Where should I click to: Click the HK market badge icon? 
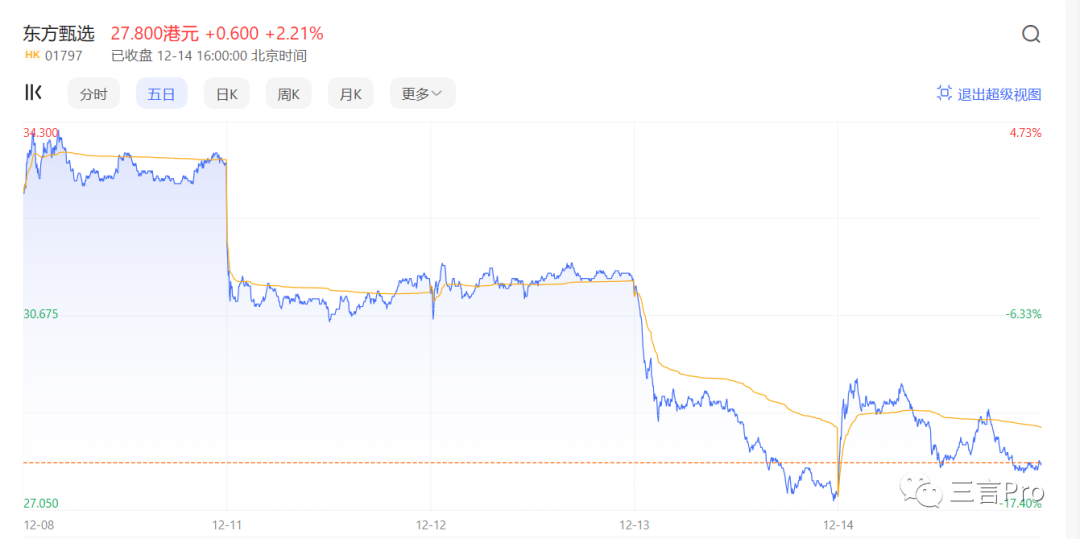click(31, 56)
